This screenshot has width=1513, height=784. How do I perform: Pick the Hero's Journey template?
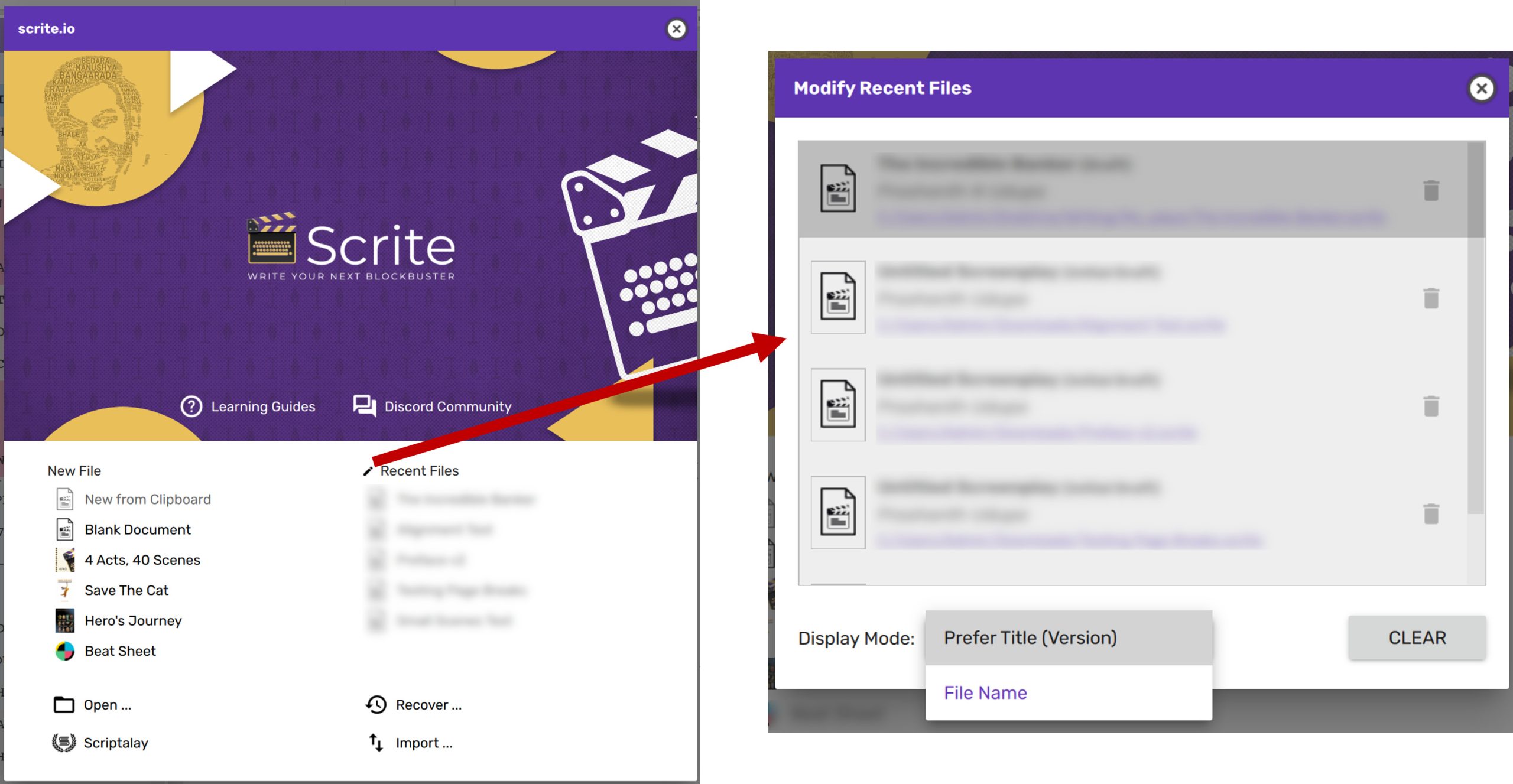(x=134, y=620)
